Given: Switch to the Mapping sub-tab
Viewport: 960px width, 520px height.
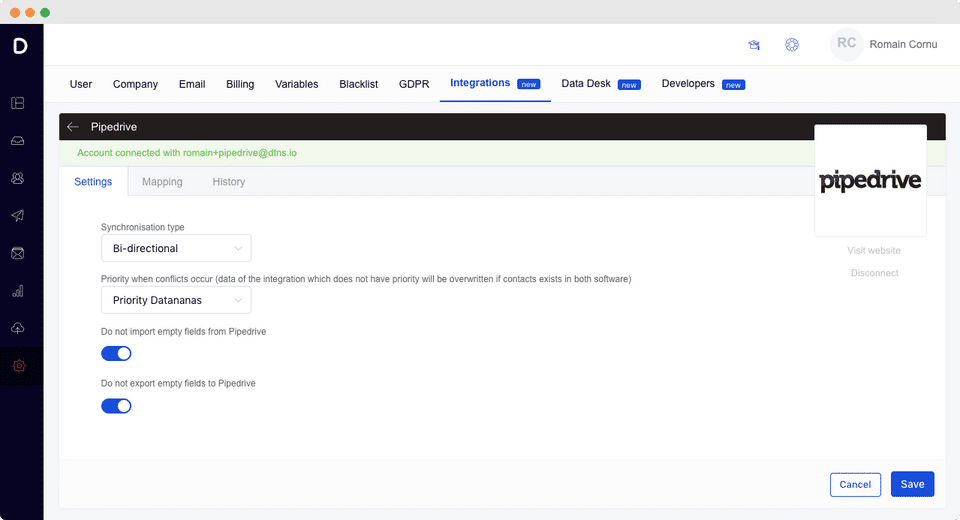Looking at the screenshot, I should click(162, 182).
